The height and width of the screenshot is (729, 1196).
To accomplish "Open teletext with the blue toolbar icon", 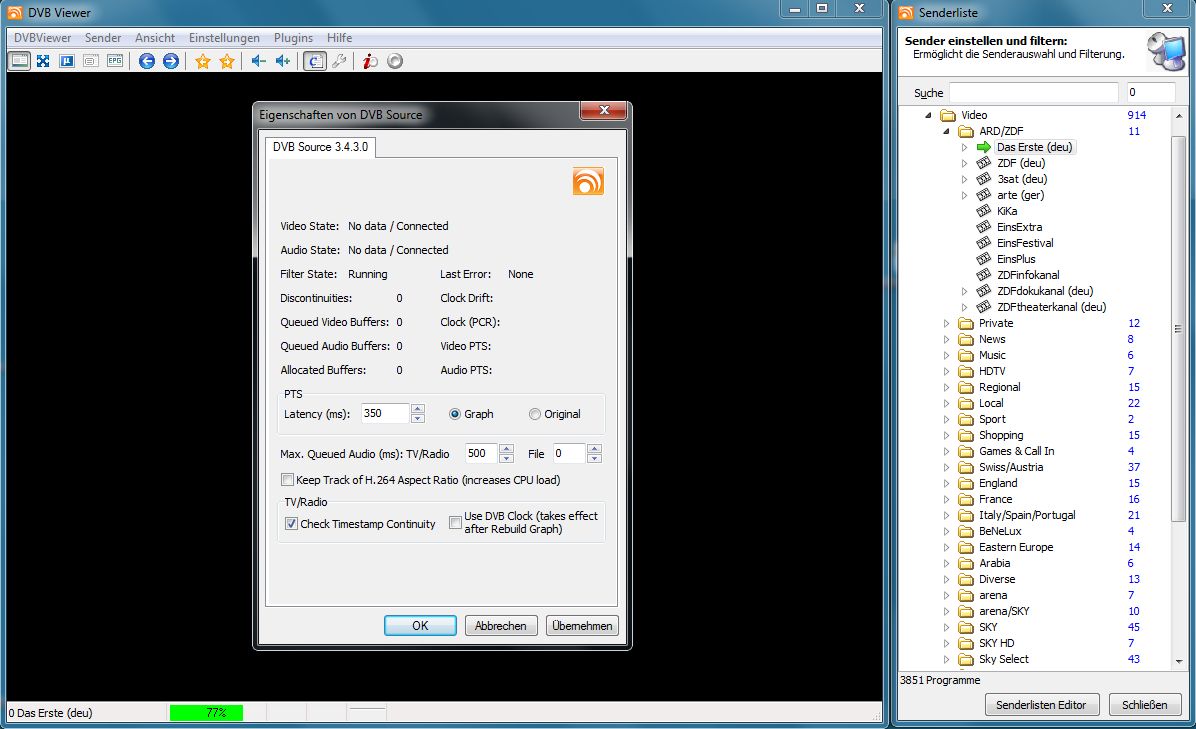I will (67, 61).
